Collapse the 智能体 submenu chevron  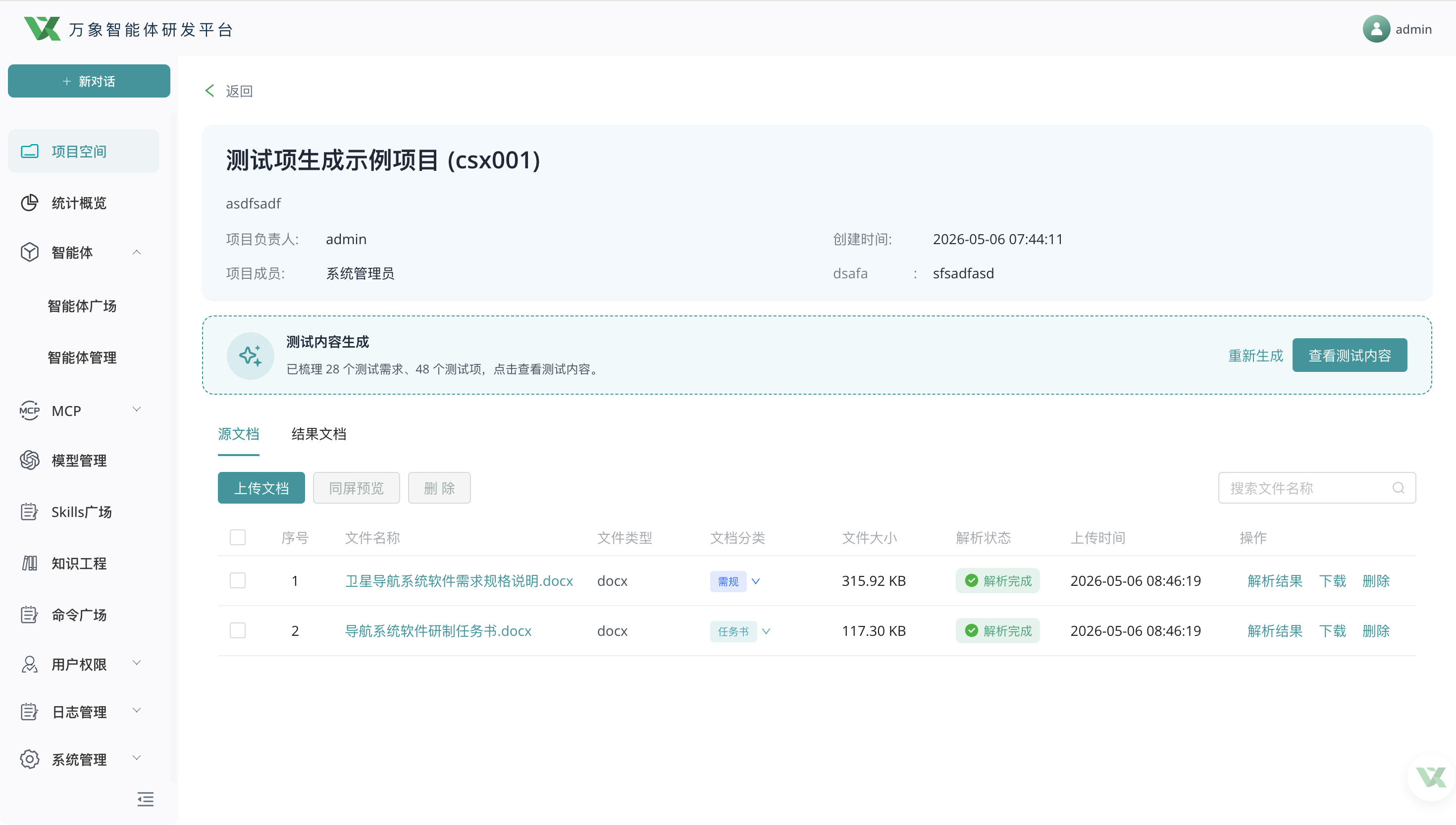[x=137, y=252]
